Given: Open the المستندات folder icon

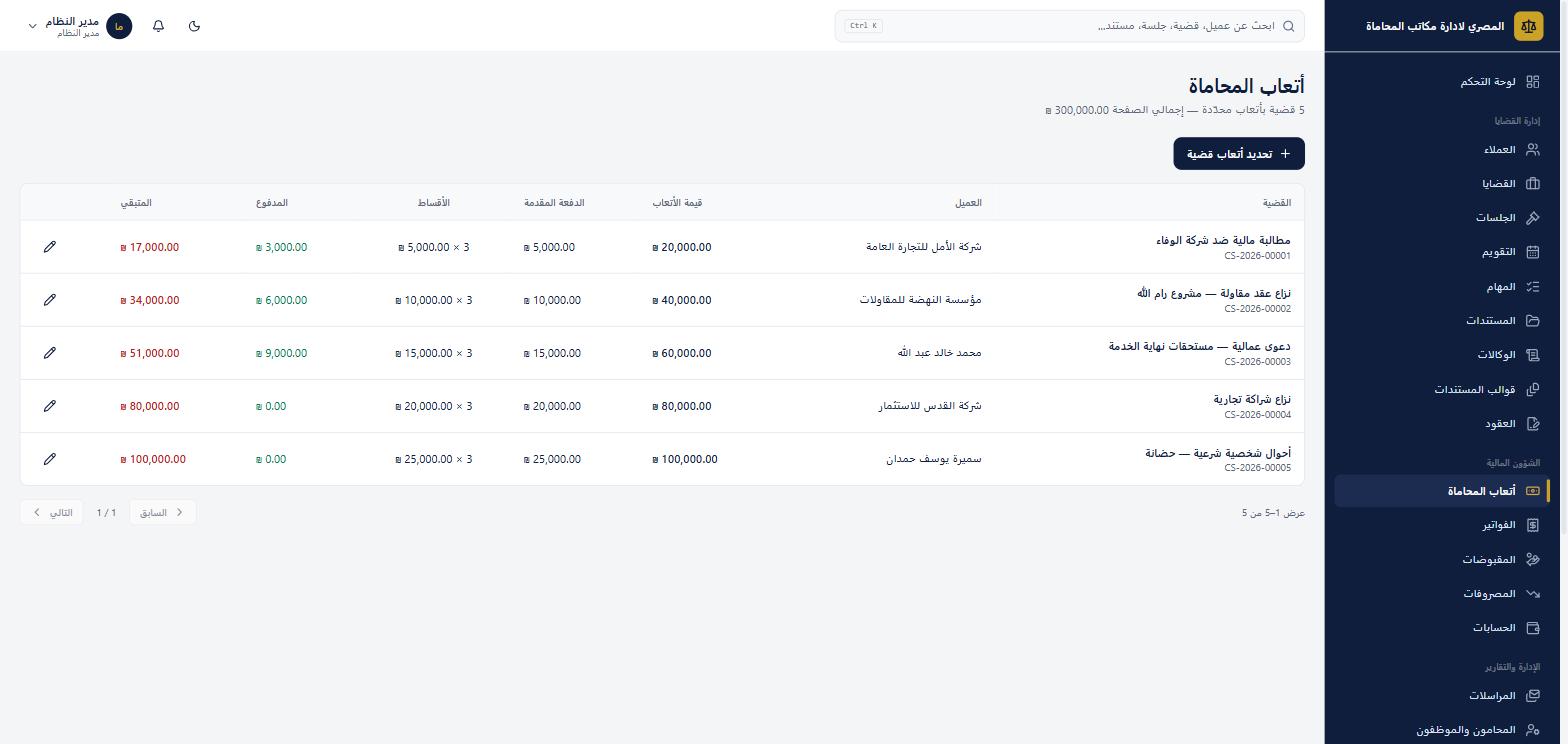Looking at the screenshot, I should (1532, 321).
